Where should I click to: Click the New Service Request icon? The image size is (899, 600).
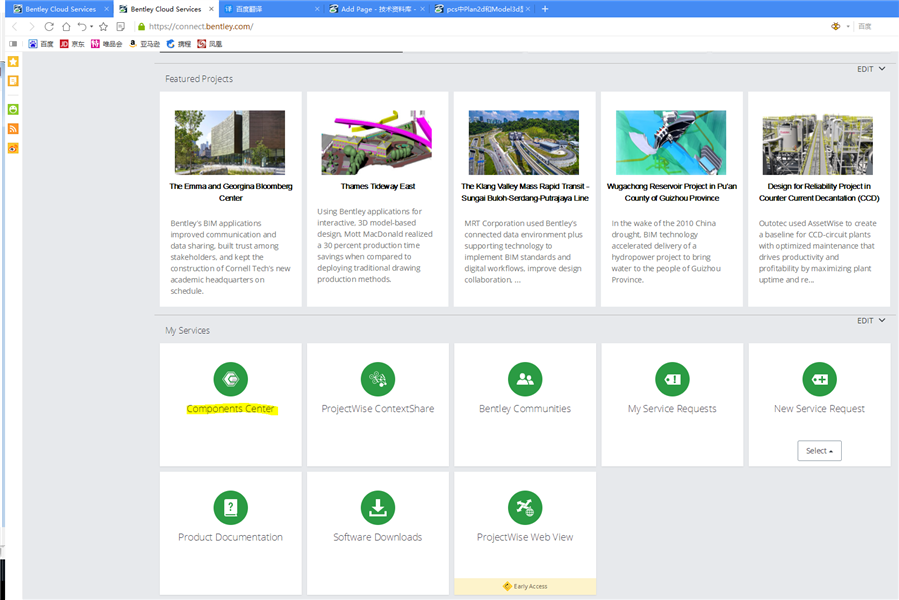(x=819, y=379)
